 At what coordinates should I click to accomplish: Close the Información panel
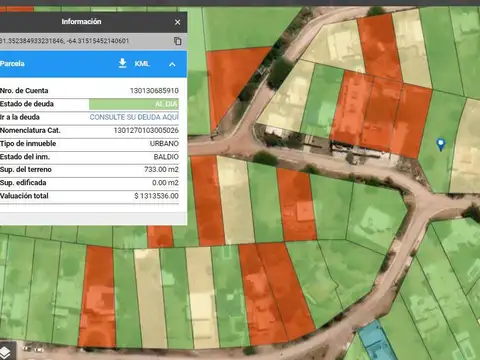[177, 22]
